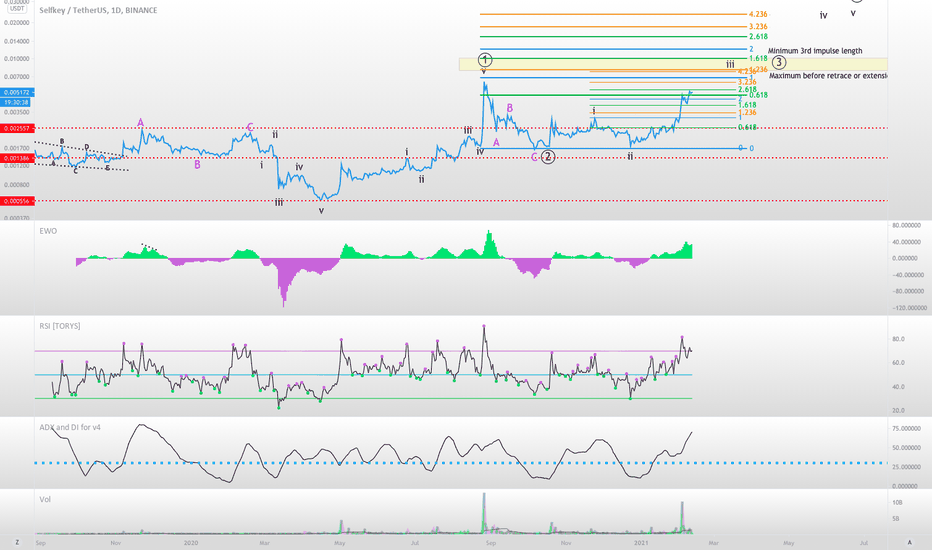Screen dimensions: 932x550
Task: Click the Maximum before retrace or extension note
Action: coord(828,76)
